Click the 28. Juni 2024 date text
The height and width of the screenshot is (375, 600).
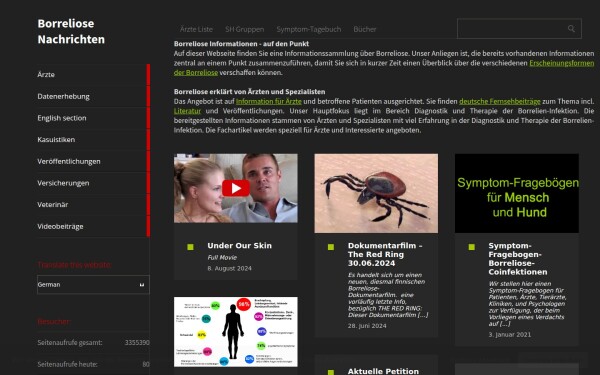(x=367, y=326)
